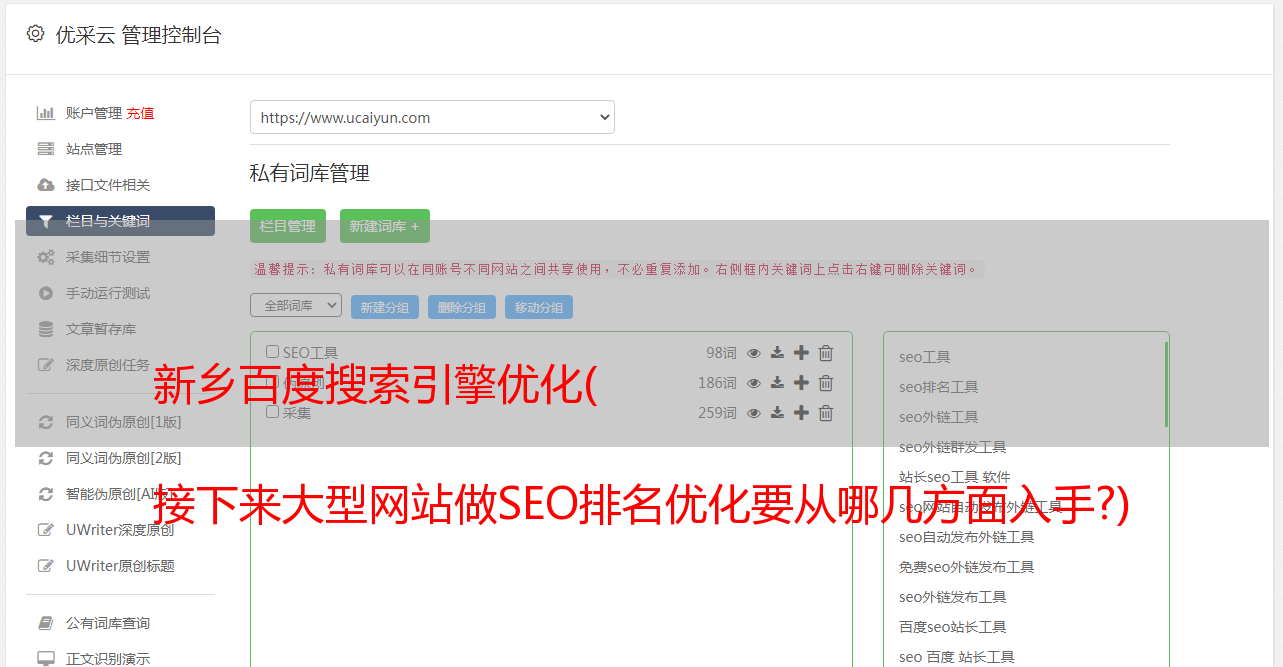Select keyword seo外链工具

pyautogui.click(x=938, y=417)
